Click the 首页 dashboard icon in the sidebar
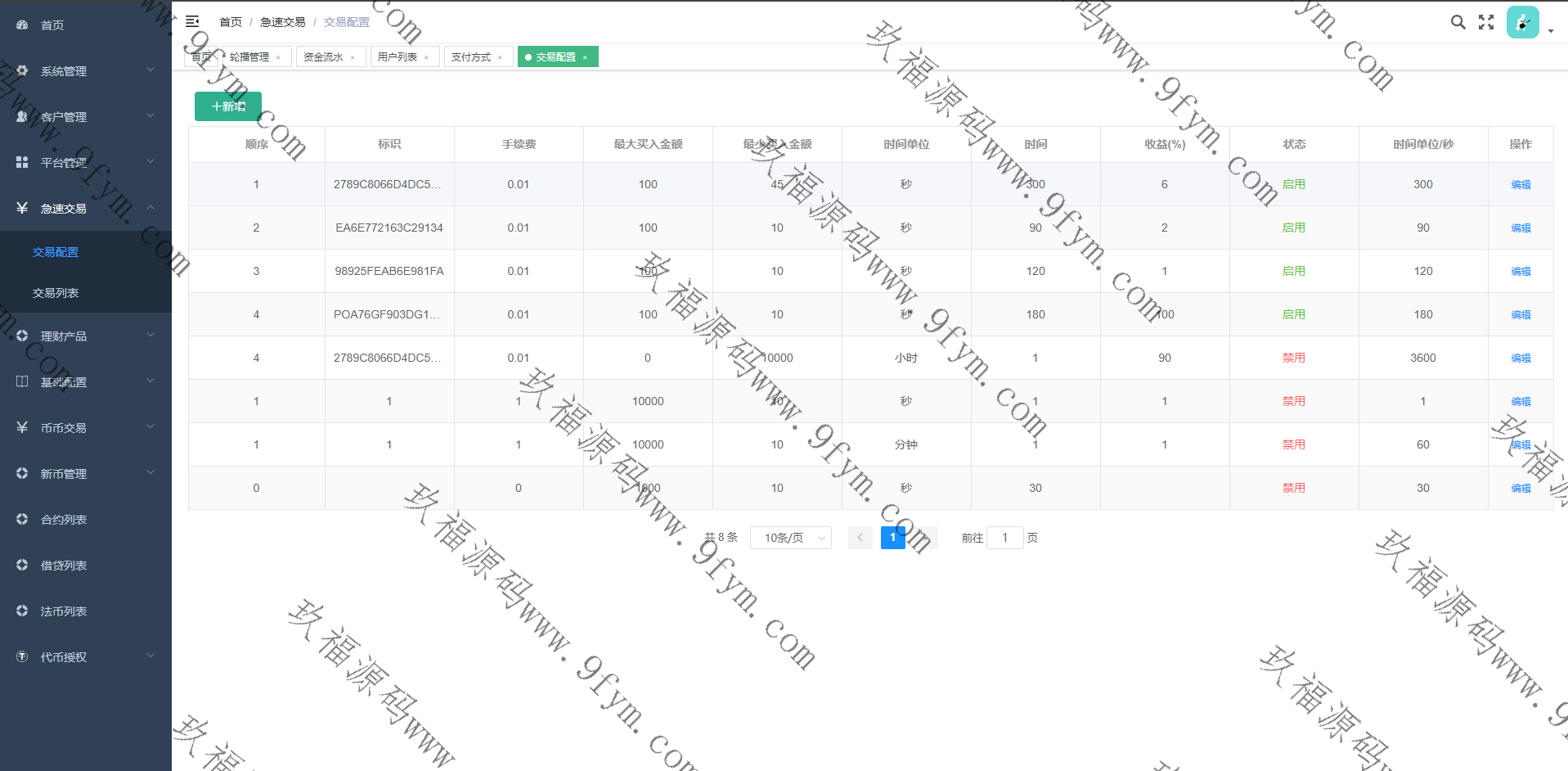This screenshot has width=1568, height=771. point(22,25)
